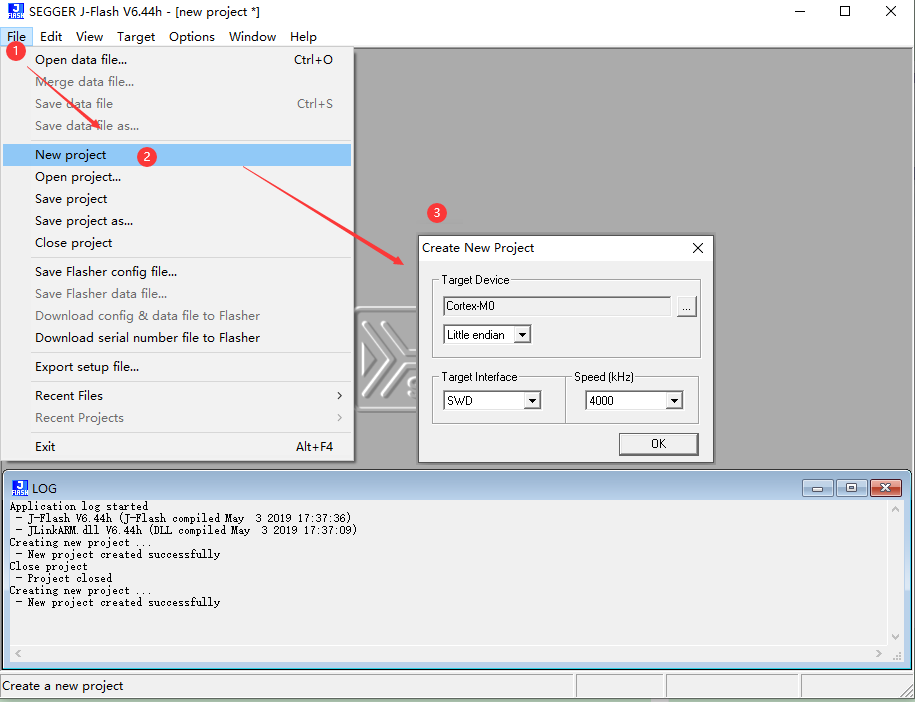Click LOG vertical scrollbar up arrow
915x702 pixels.
click(895, 509)
